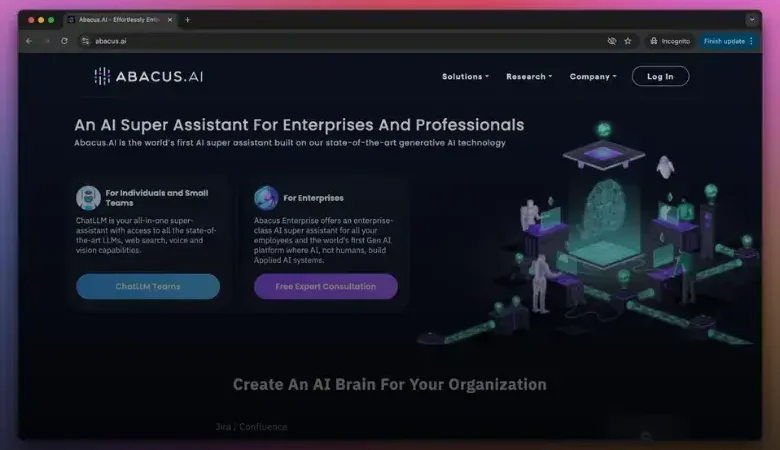
Task: Click the ChatLLM Teams button
Action: (148, 287)
